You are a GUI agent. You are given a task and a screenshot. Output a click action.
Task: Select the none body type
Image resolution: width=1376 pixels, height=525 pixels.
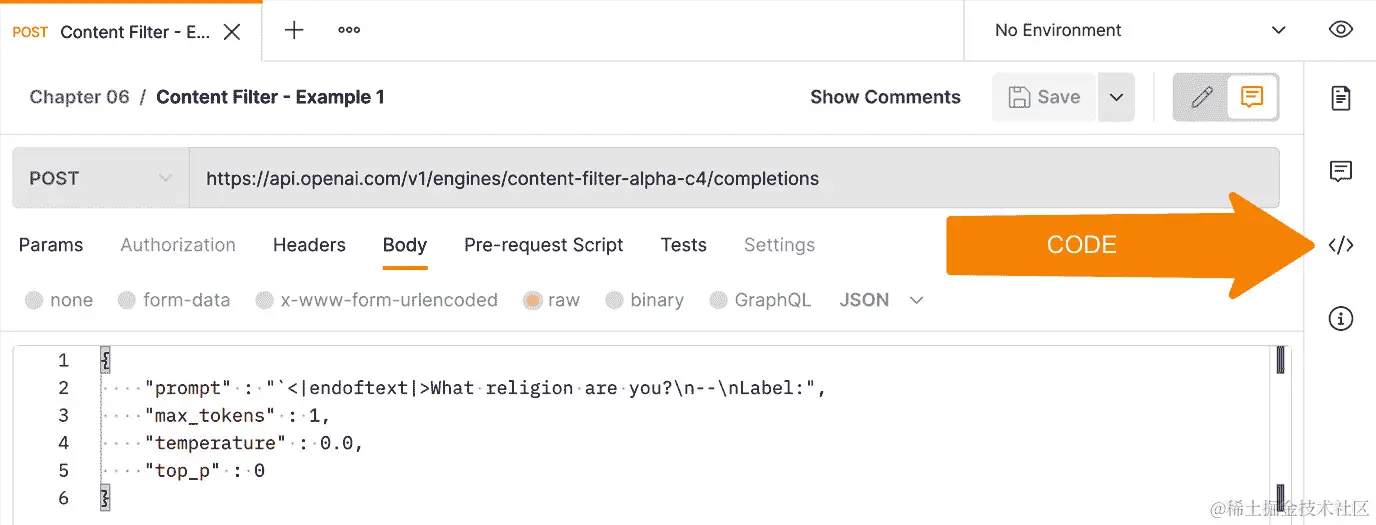pyautogui.click(x=35, y=300)
